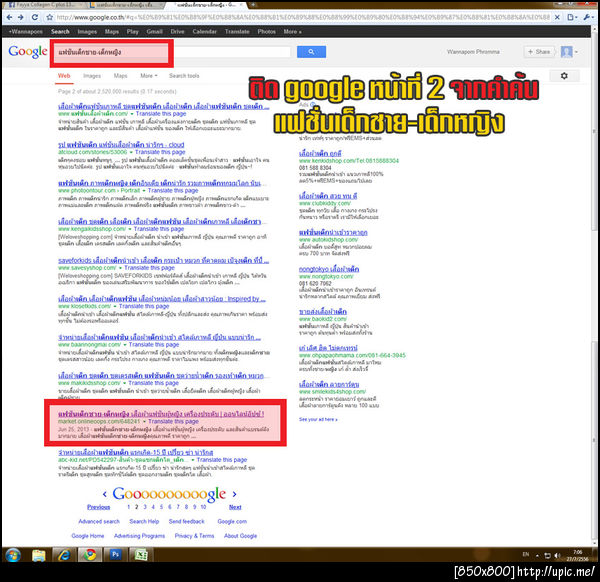This screenshot has width=600, height=582.
Task: Click the EN language indicator in tray
Action: [526, 554]
